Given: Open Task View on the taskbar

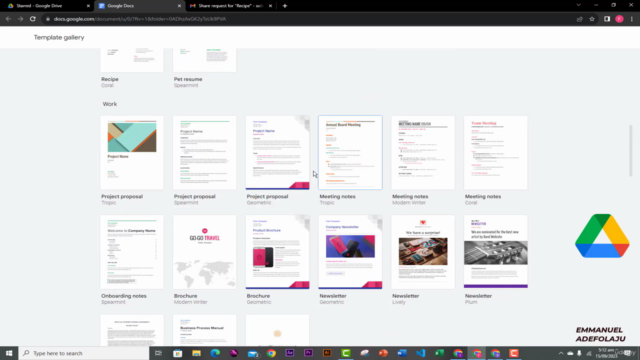Looking at the screenshot, I should [158, 353].
